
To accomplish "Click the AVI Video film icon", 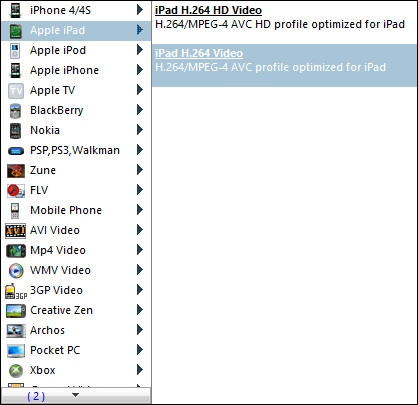I will coord(15,231).
